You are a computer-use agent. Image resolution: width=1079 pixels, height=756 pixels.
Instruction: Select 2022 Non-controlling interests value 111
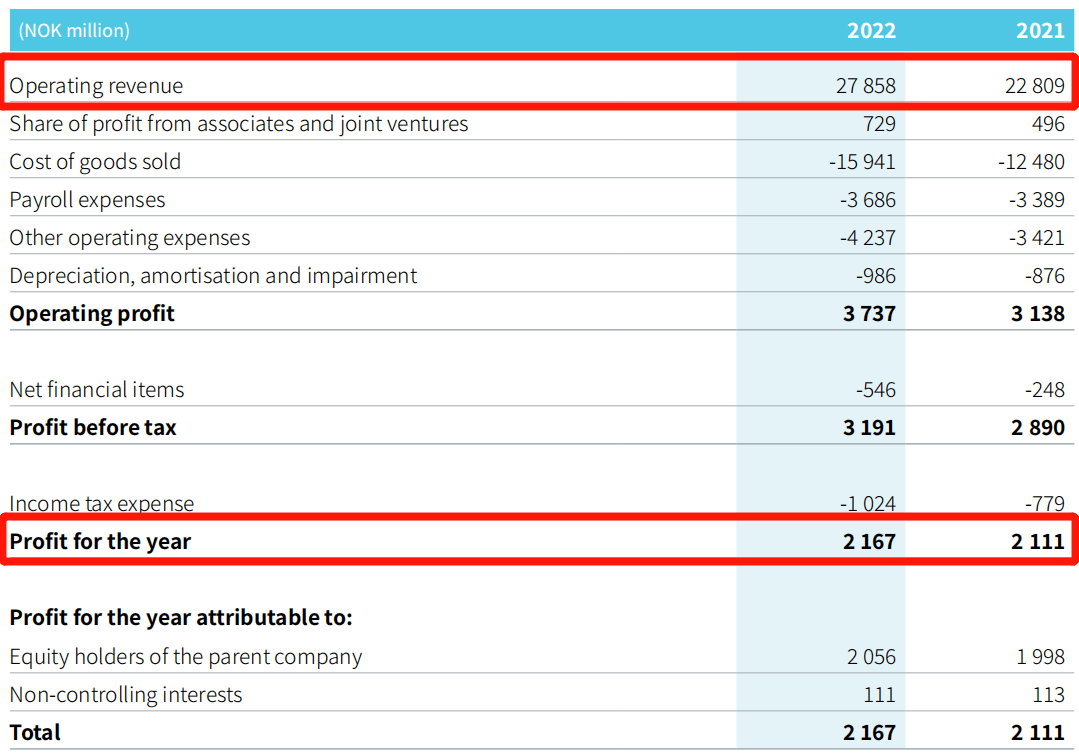(x=878, y=695)
